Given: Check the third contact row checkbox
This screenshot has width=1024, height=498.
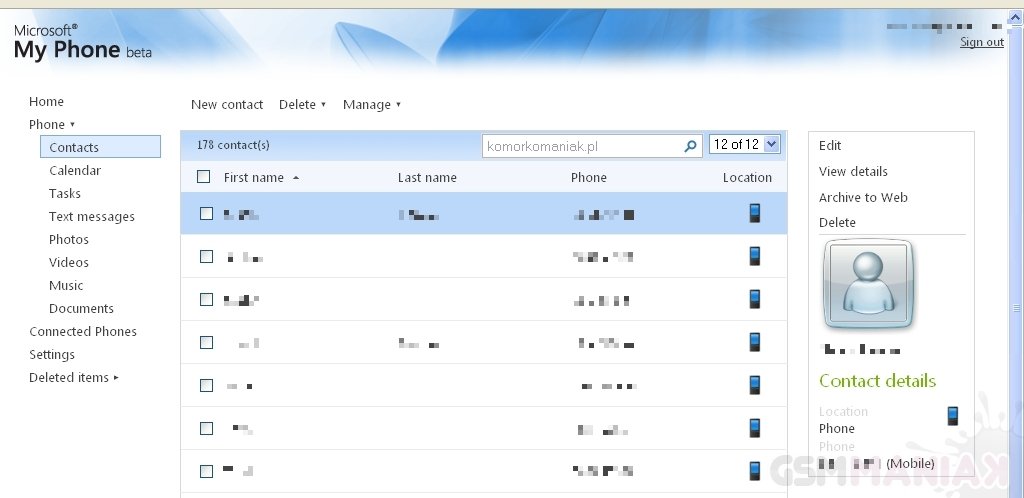Looking at the screenshot, I should point(206,300).
